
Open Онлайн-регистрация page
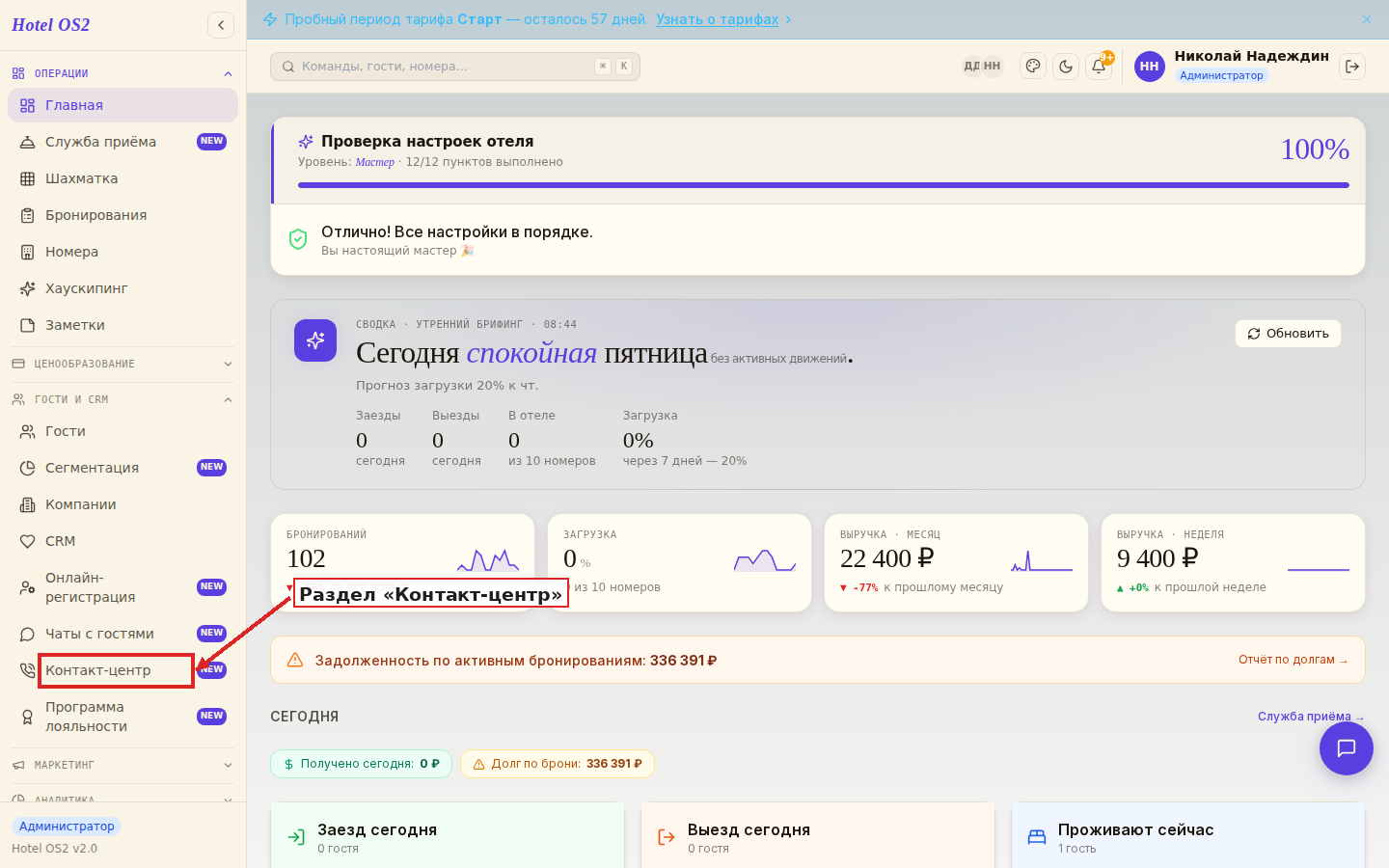(123, 587)
